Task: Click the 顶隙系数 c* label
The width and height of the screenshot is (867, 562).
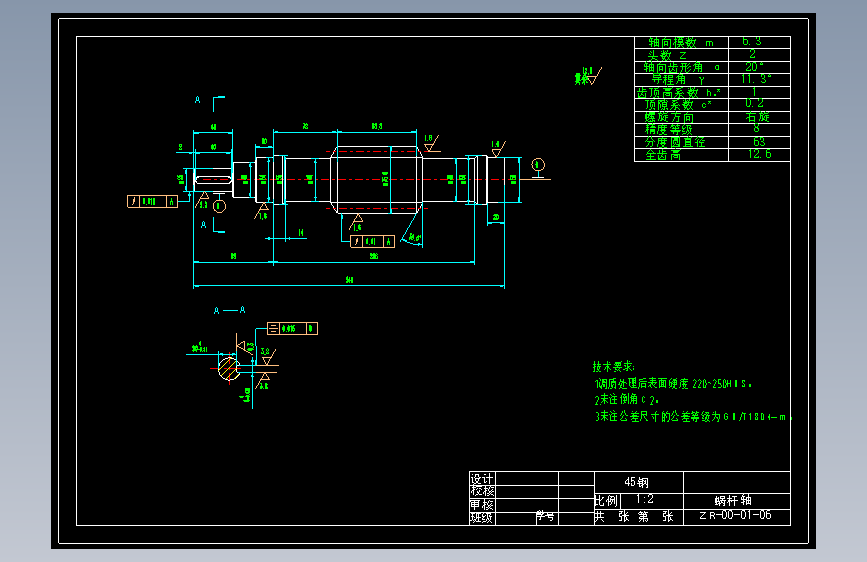Action: pyautogui.click(x=678, y=105)
